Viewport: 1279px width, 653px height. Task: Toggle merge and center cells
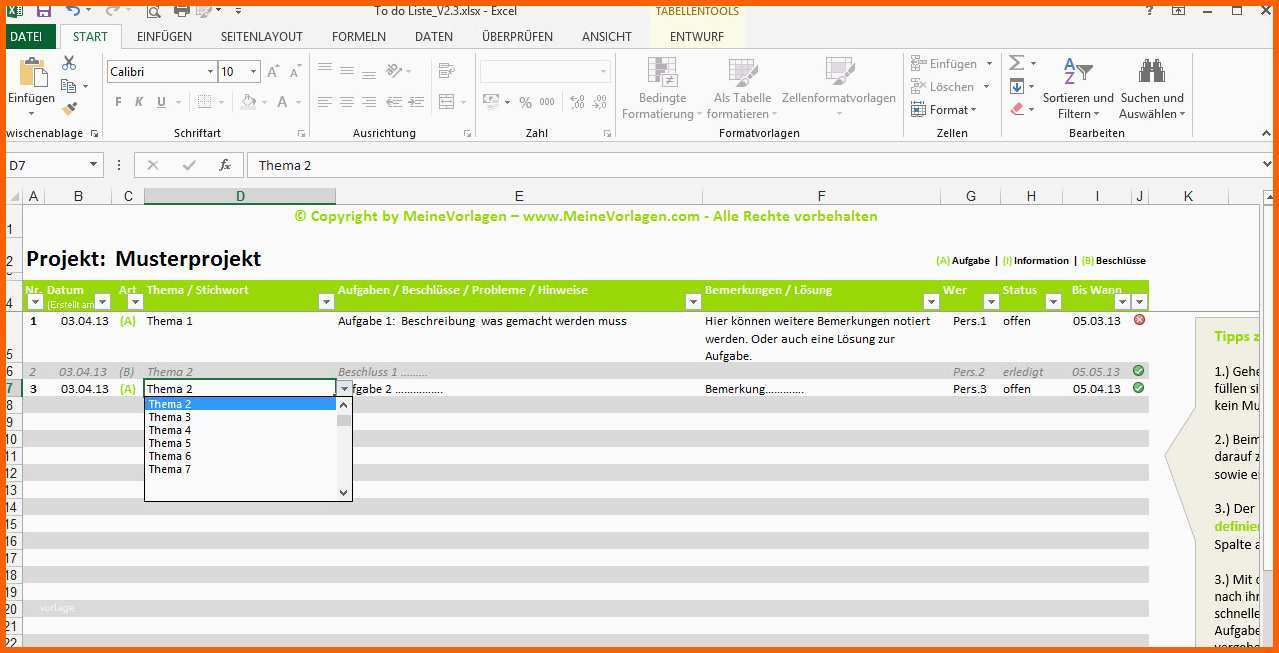446,102
